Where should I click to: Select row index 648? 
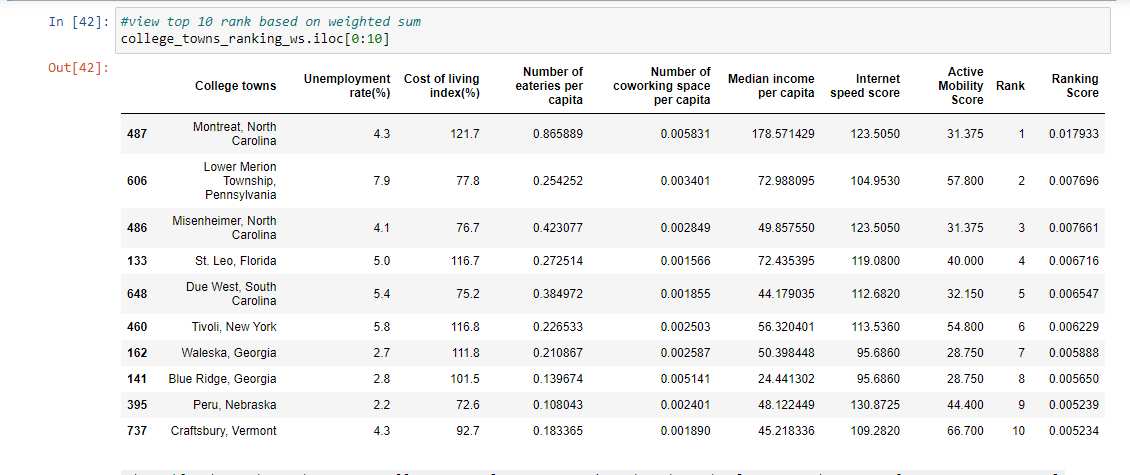pyautogui.click(x=137, y=293)
